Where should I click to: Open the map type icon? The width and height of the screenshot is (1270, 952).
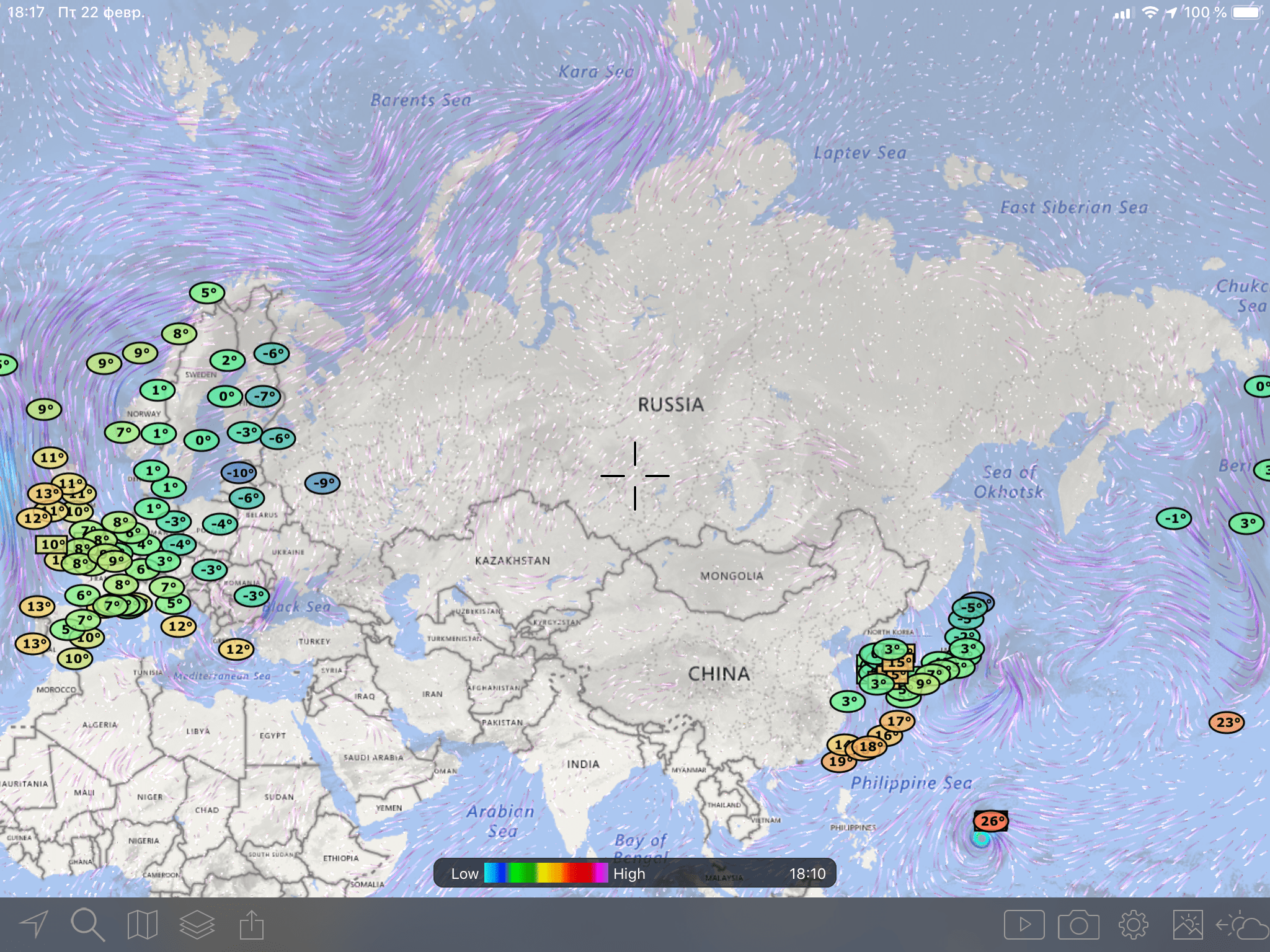point(142,925)
